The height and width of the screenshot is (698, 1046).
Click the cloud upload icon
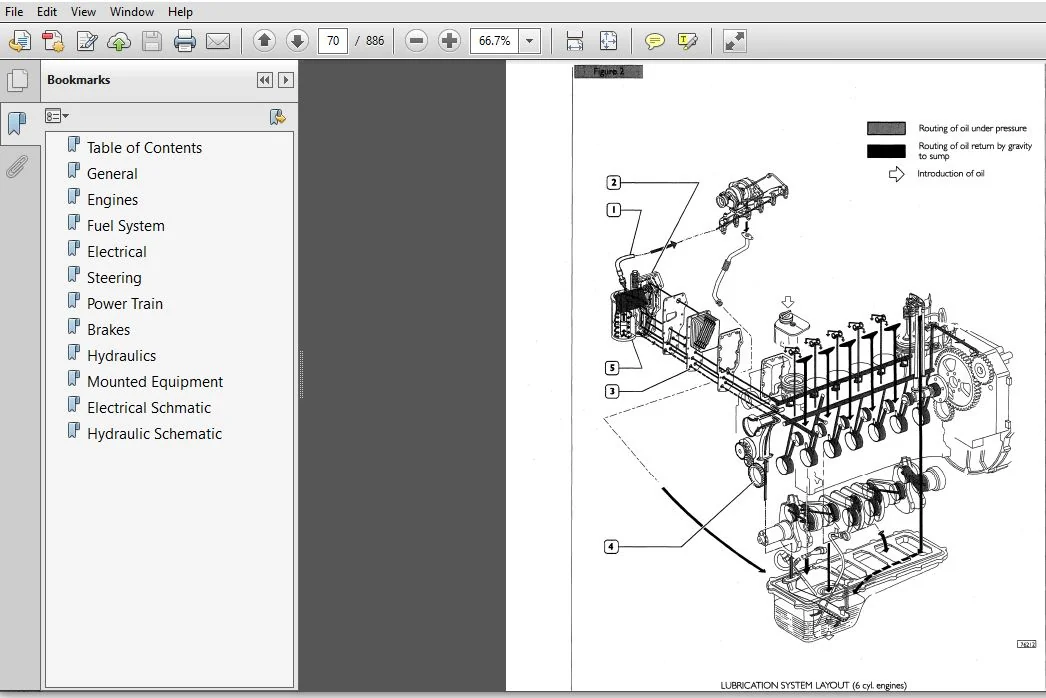click(119, 41)
